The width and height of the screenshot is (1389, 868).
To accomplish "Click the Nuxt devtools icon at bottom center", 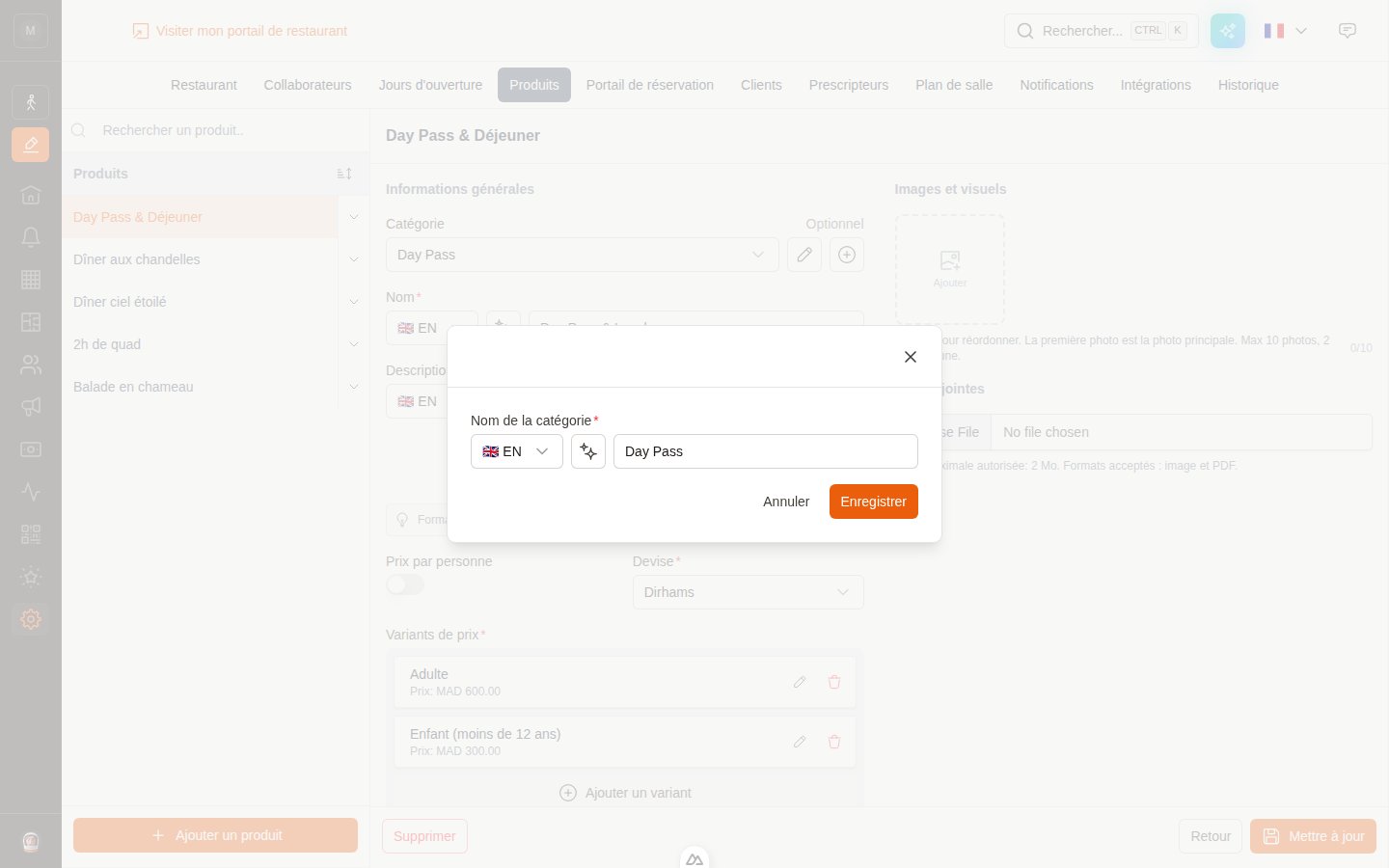I will coord(694,858).
